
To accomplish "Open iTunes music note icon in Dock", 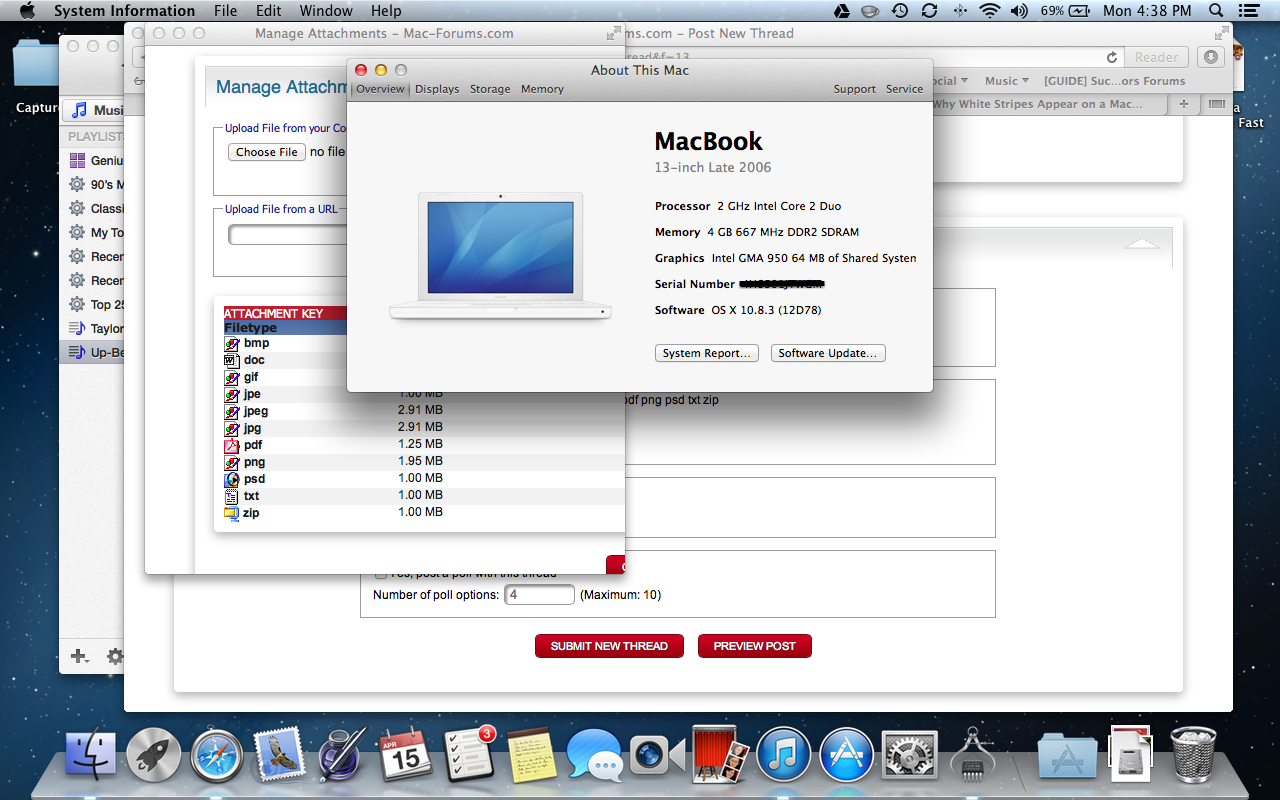I will click(783, 754).
